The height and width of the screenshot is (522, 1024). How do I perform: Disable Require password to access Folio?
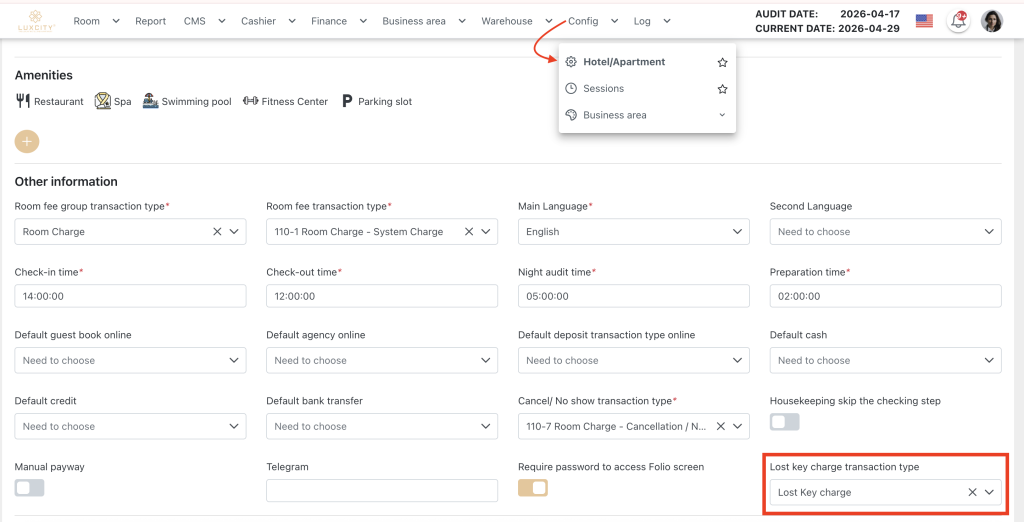[533, 488]
